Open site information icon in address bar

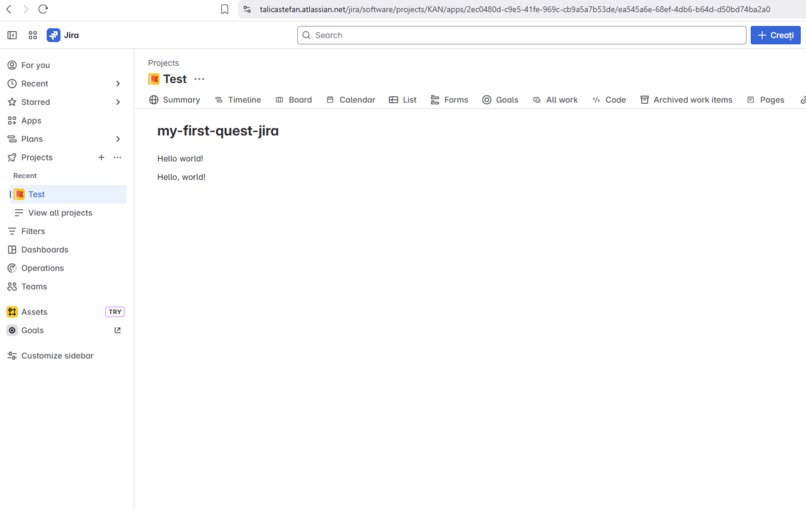247,9
